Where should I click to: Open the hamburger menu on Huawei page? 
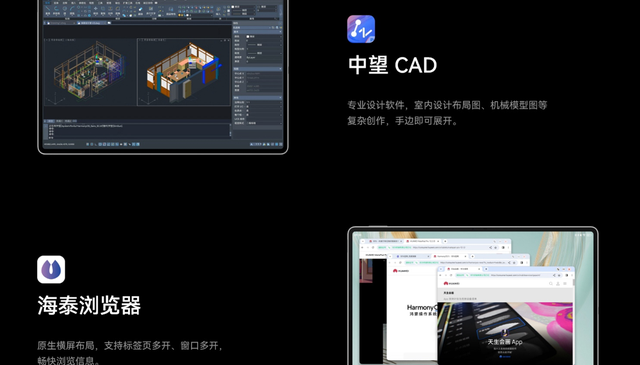coord(565,283)
